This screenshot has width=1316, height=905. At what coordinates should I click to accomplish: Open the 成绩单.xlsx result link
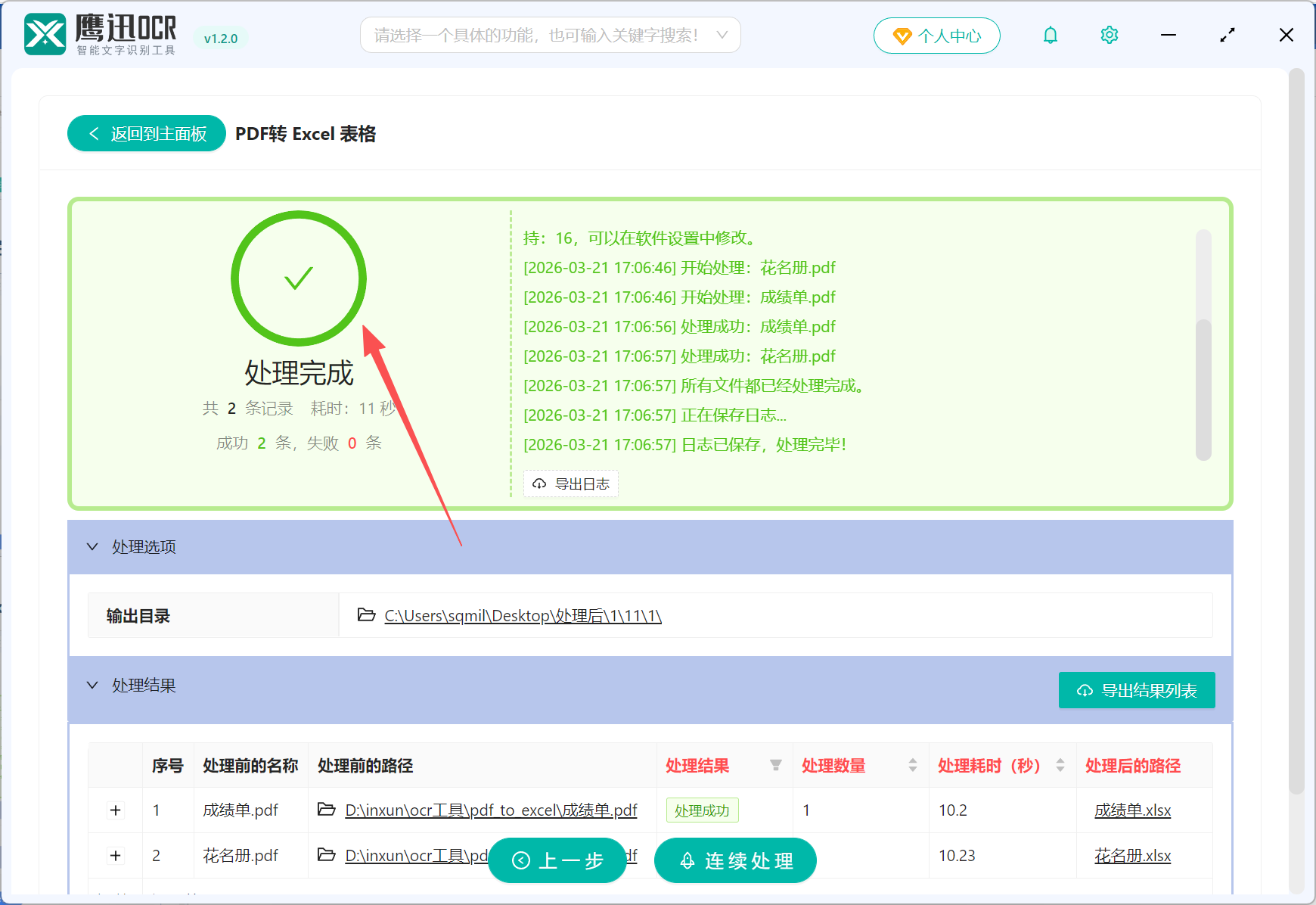click(x=1131, y=810)
